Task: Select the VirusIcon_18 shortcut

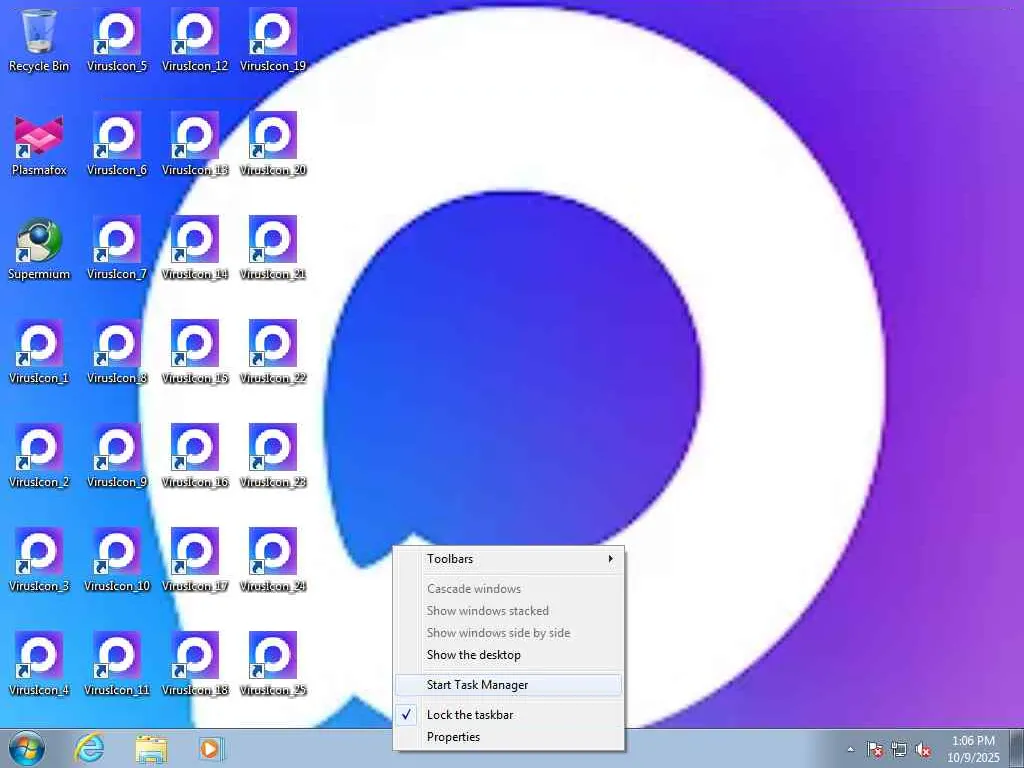Action: [x=195, y=664]
